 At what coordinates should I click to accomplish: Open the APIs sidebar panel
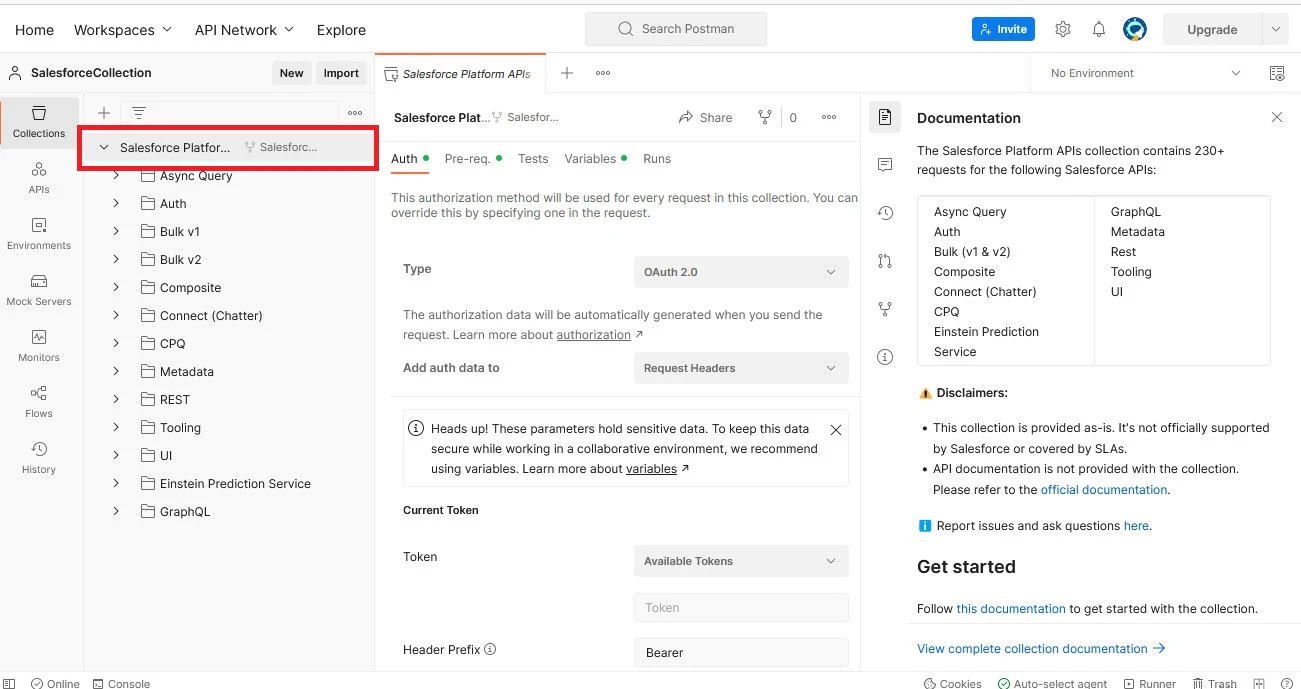(x=39, y=177)
